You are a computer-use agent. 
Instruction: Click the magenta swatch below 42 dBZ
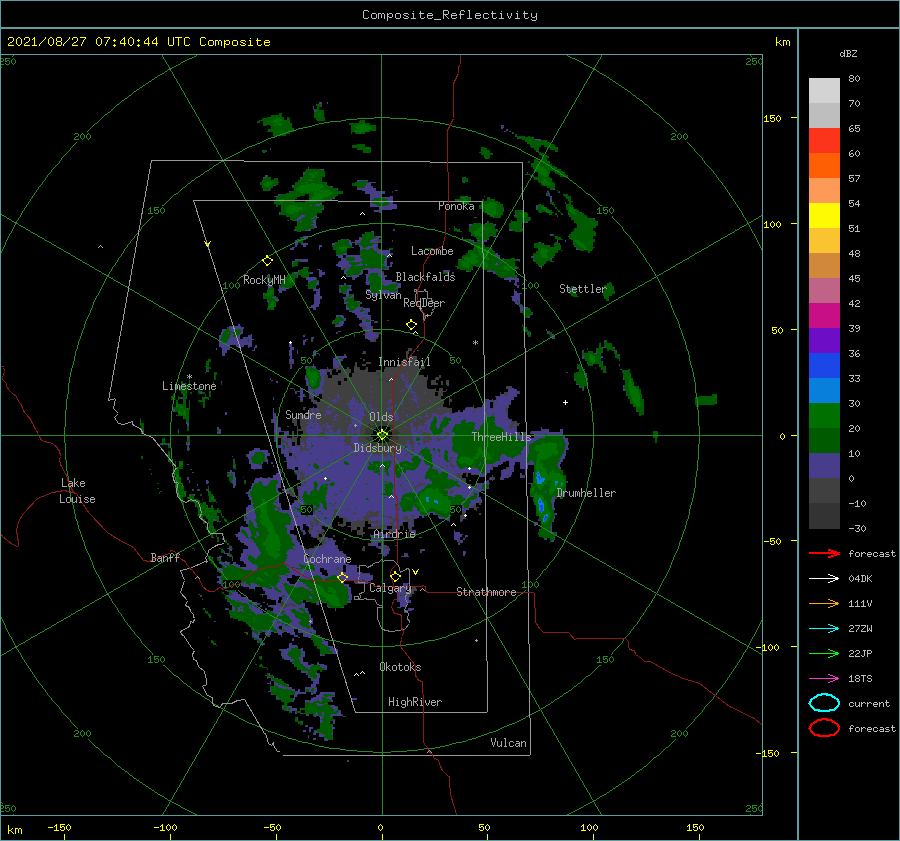pos(824,316)
